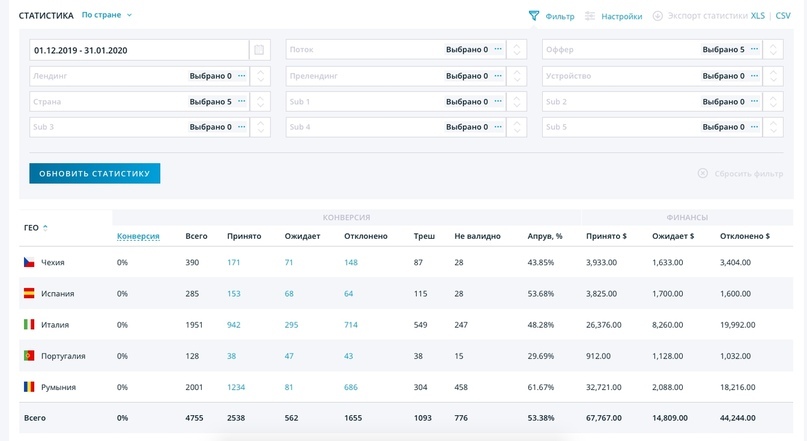Screen dimensions: 807x441
Task: Open the calendar date picker icon
Action: 259,50
